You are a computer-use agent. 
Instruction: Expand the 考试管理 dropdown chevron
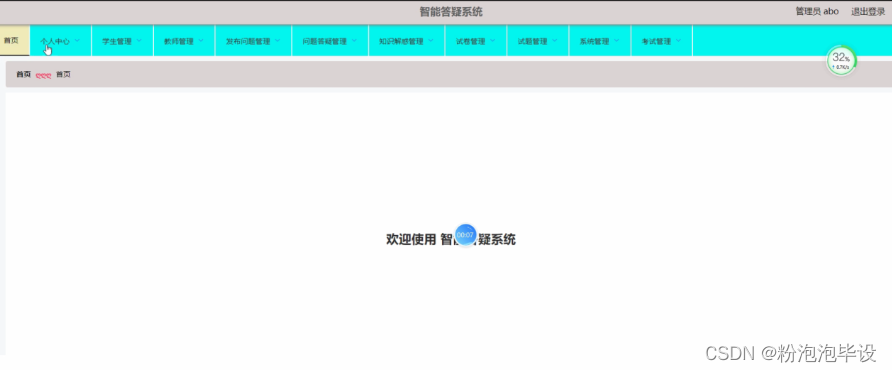point(679,40)
